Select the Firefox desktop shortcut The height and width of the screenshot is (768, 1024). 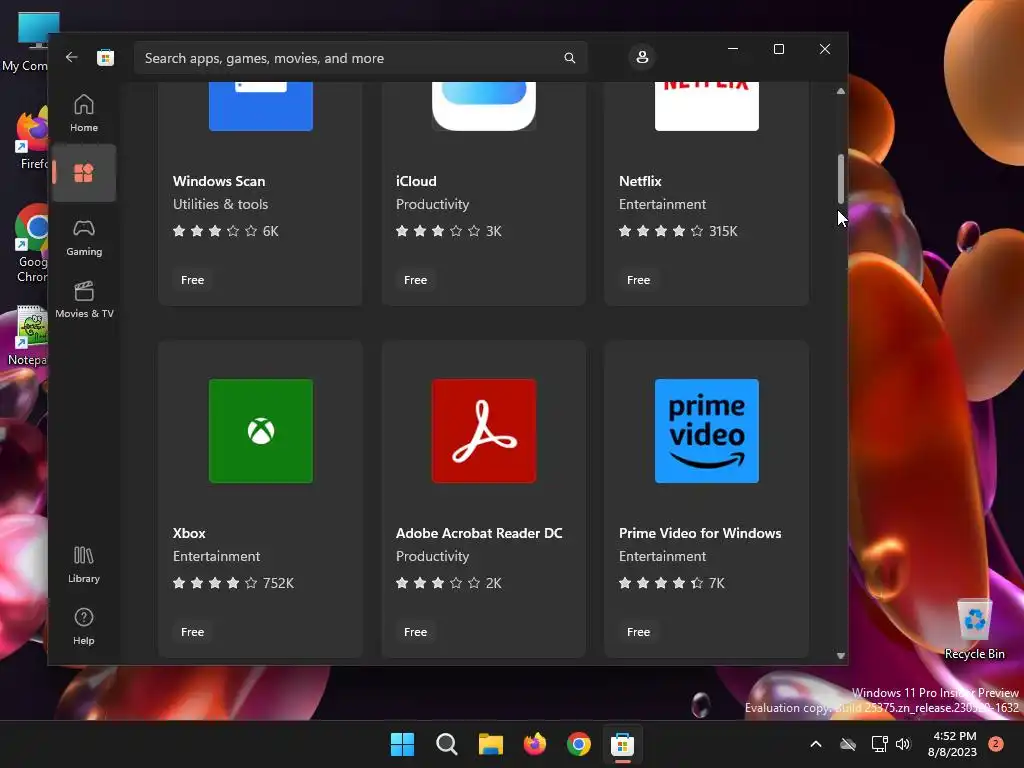click(30, 140)
